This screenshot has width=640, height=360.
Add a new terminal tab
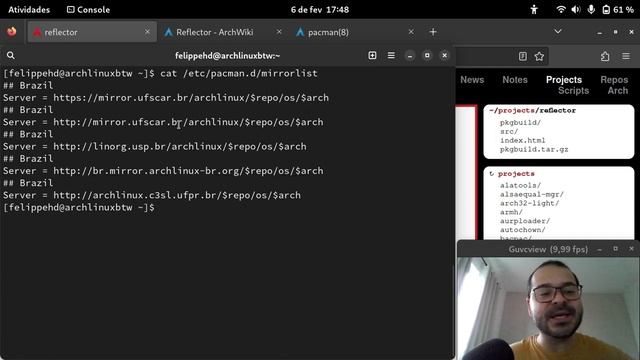tap(372, 56)
